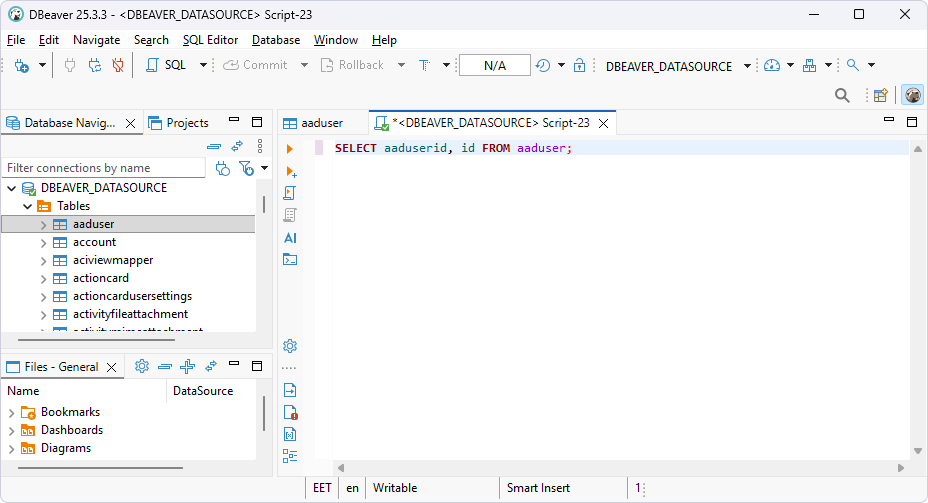Collapse the DBEAVER_DATASOURCE tree node
This screenshot has height=503, width=928.
(x=12, y=188)
